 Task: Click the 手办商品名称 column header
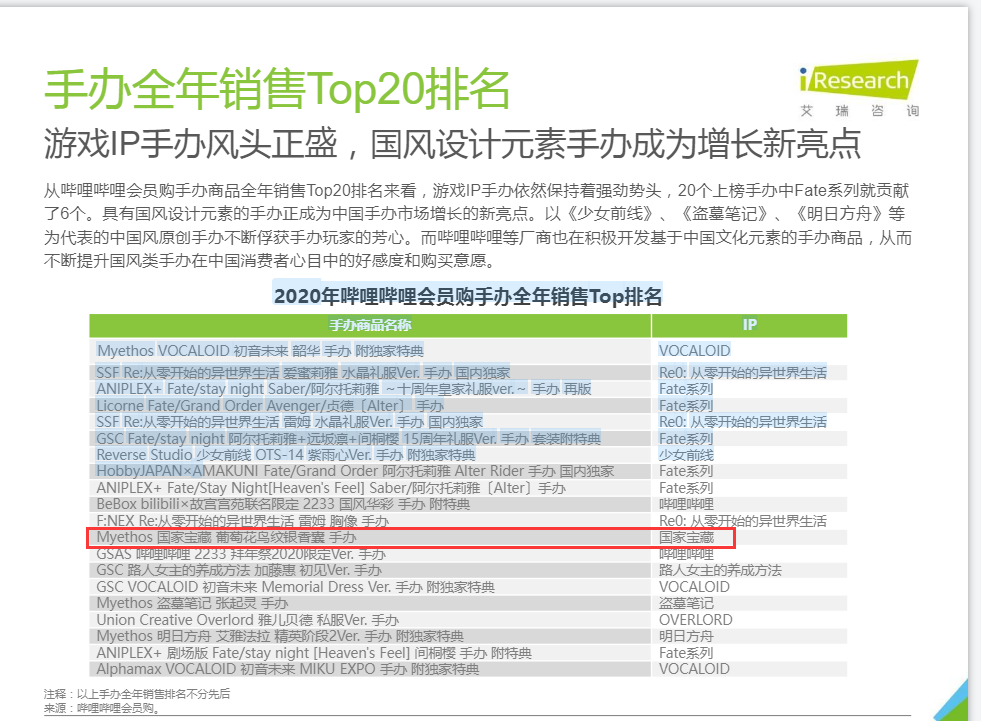370,325
